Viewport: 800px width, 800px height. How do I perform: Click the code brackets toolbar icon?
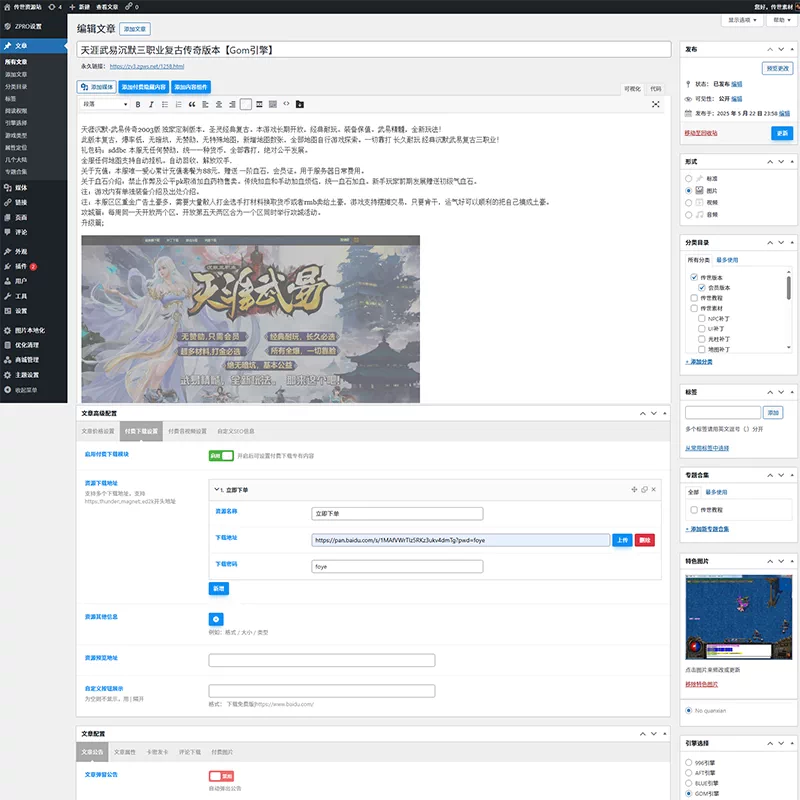pos(286,104)
